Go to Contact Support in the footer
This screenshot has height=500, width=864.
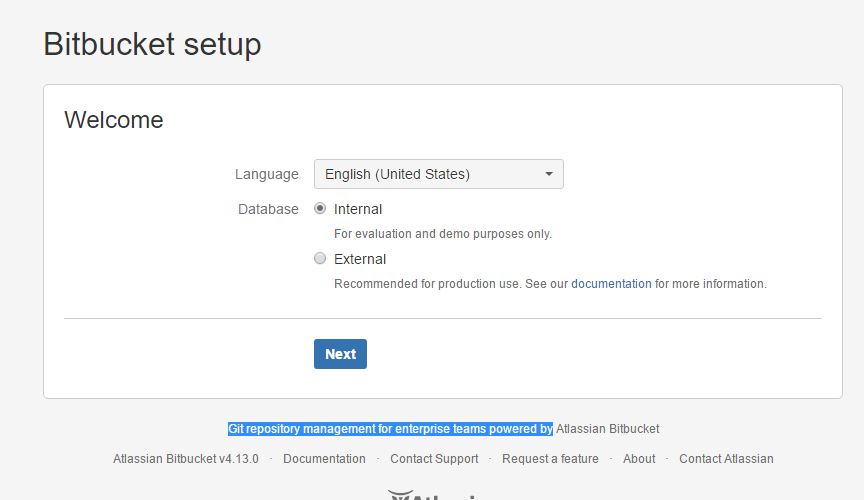[x=434, y=459]
